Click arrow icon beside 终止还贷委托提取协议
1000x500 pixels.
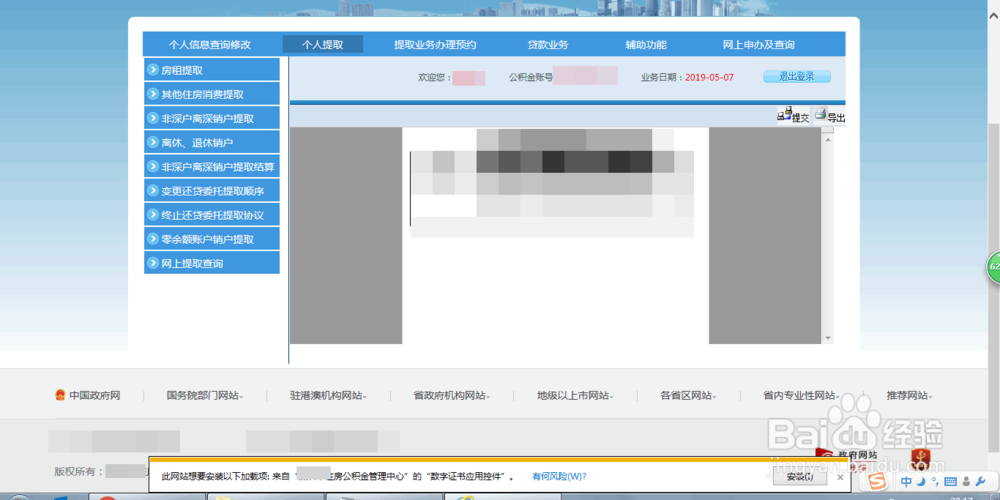(152, 214)
